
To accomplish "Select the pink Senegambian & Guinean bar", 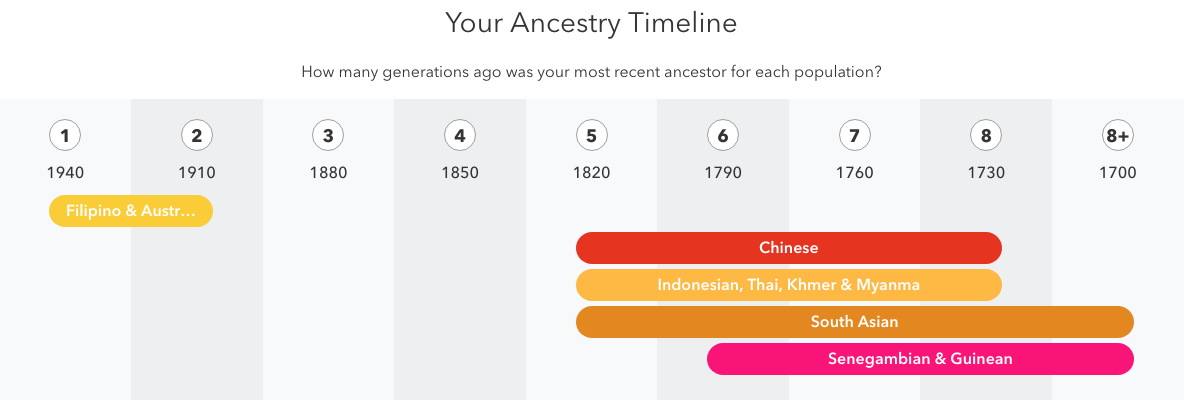I will coord(921,359).
